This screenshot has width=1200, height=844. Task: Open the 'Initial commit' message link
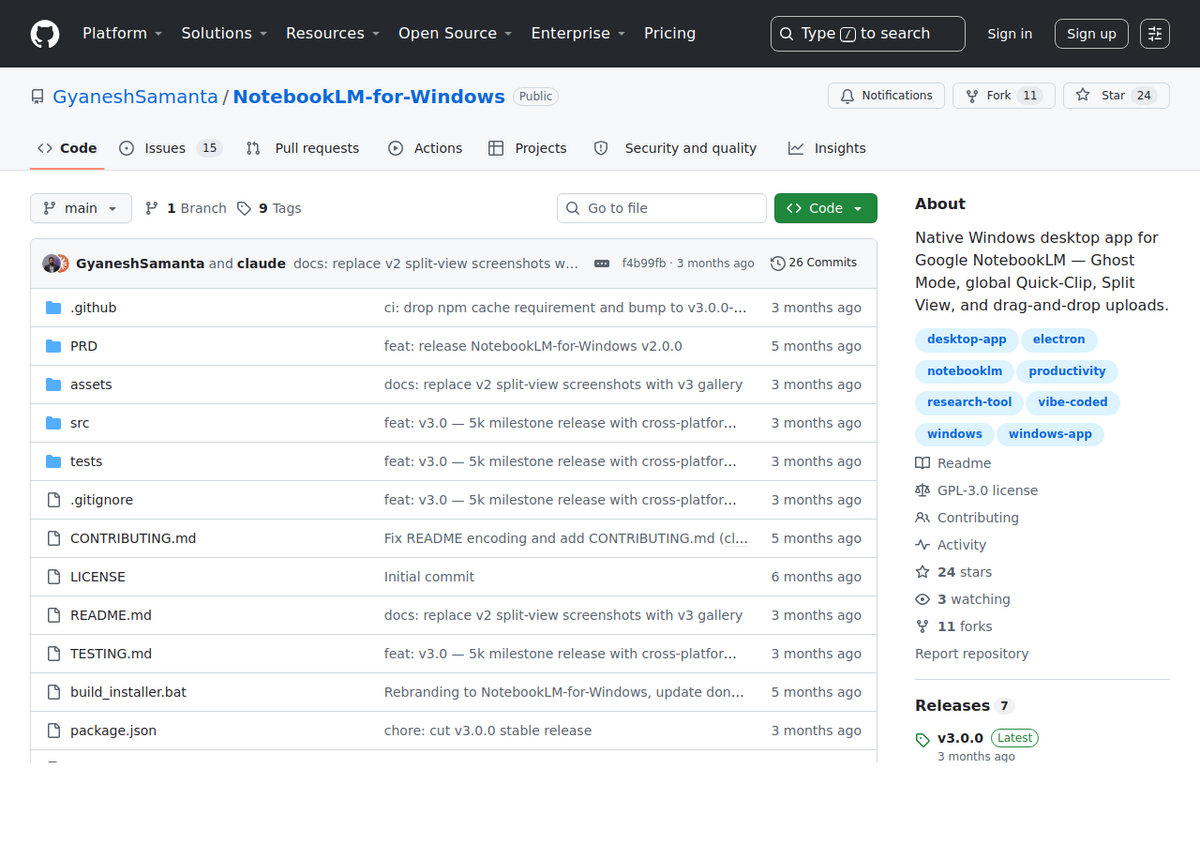[x=429, y=577]
